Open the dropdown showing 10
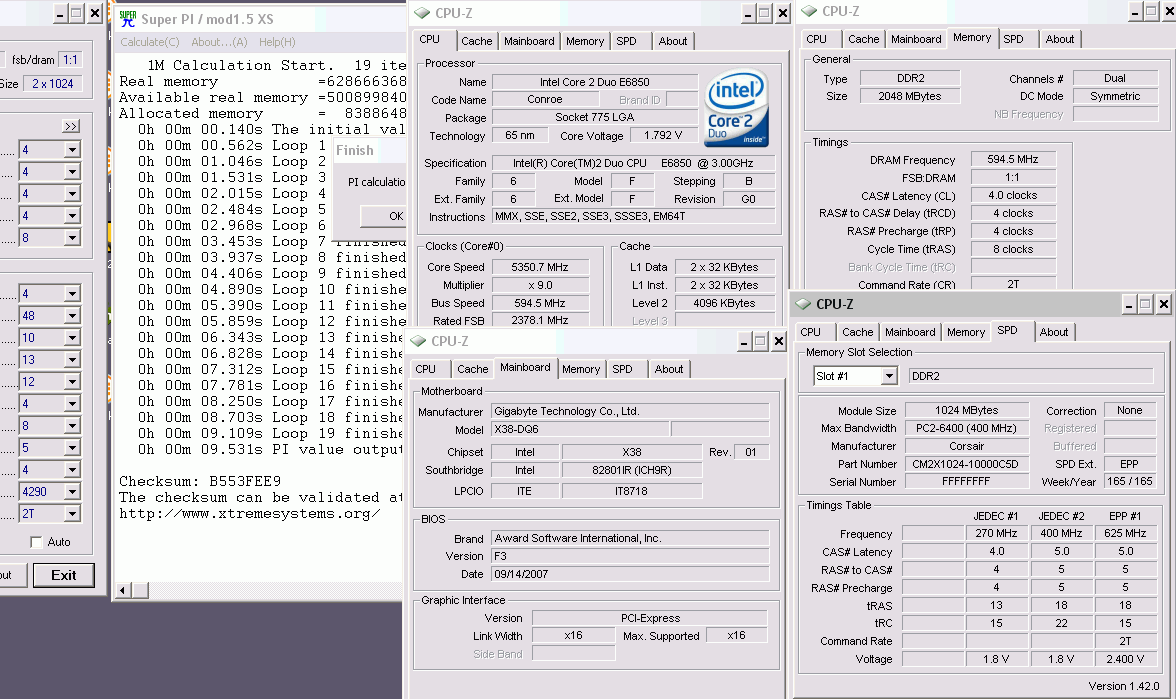1176x699 pixels. pyautogui.click(x=72, y=338)
